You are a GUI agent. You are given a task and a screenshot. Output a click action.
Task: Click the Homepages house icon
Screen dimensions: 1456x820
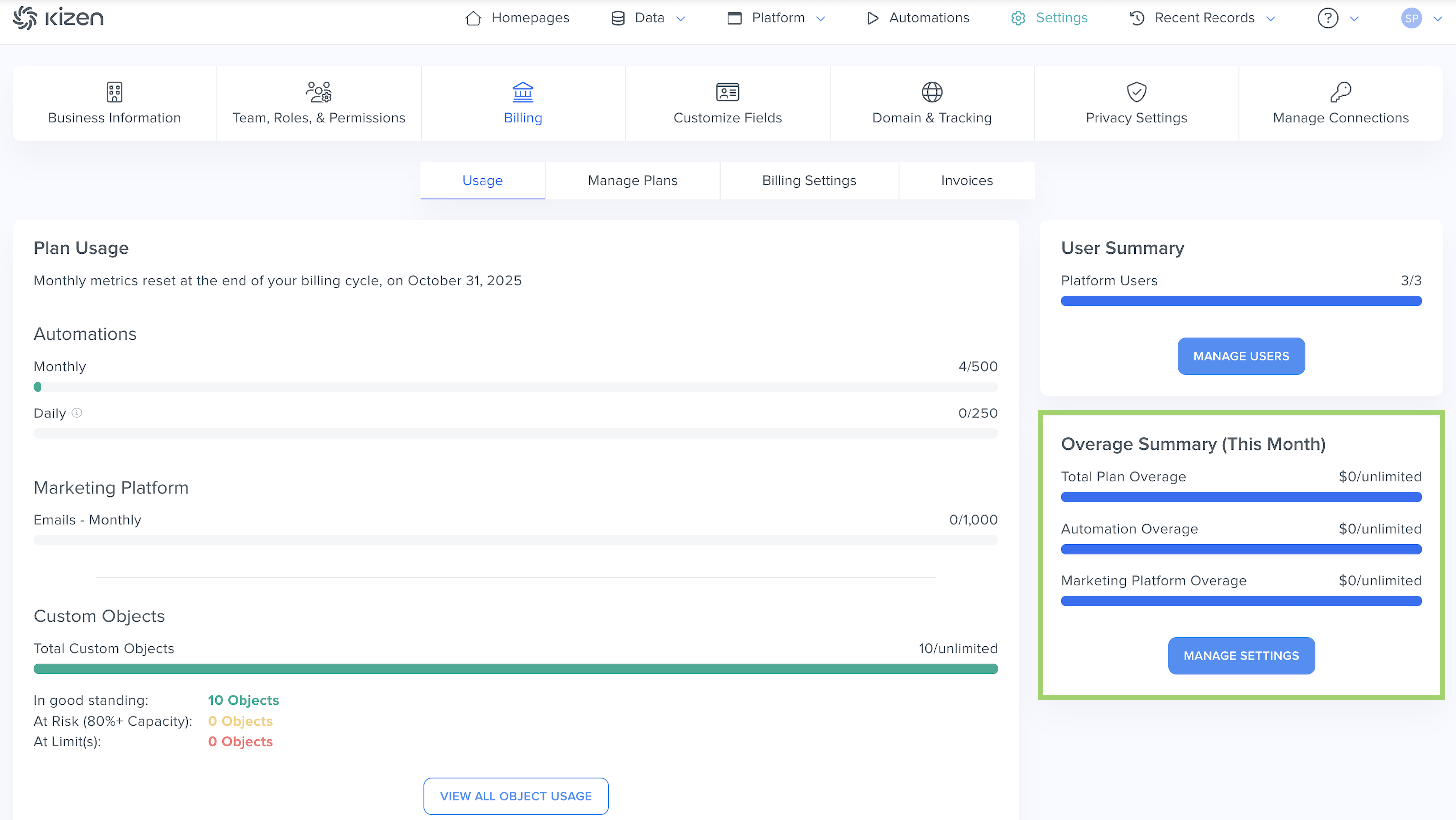click(473, 18)
